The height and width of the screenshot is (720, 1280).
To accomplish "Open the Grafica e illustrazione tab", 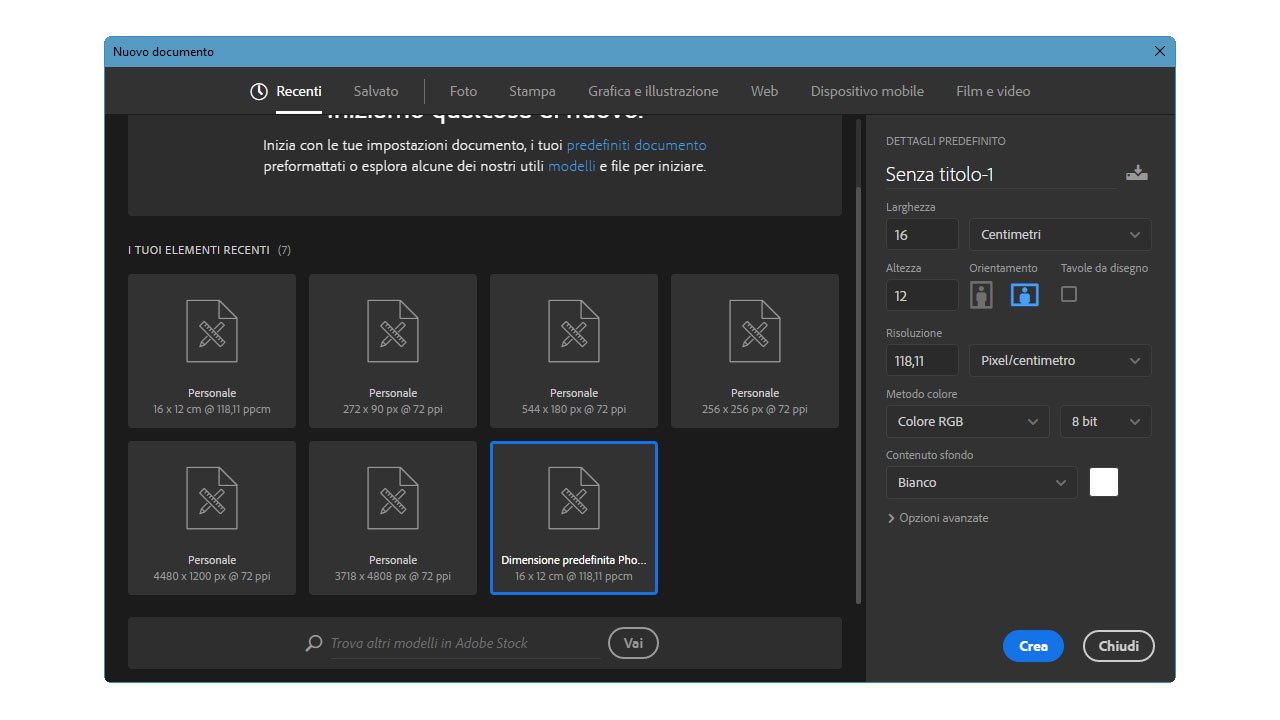I will pyautogui.click(x=653, y=91).
